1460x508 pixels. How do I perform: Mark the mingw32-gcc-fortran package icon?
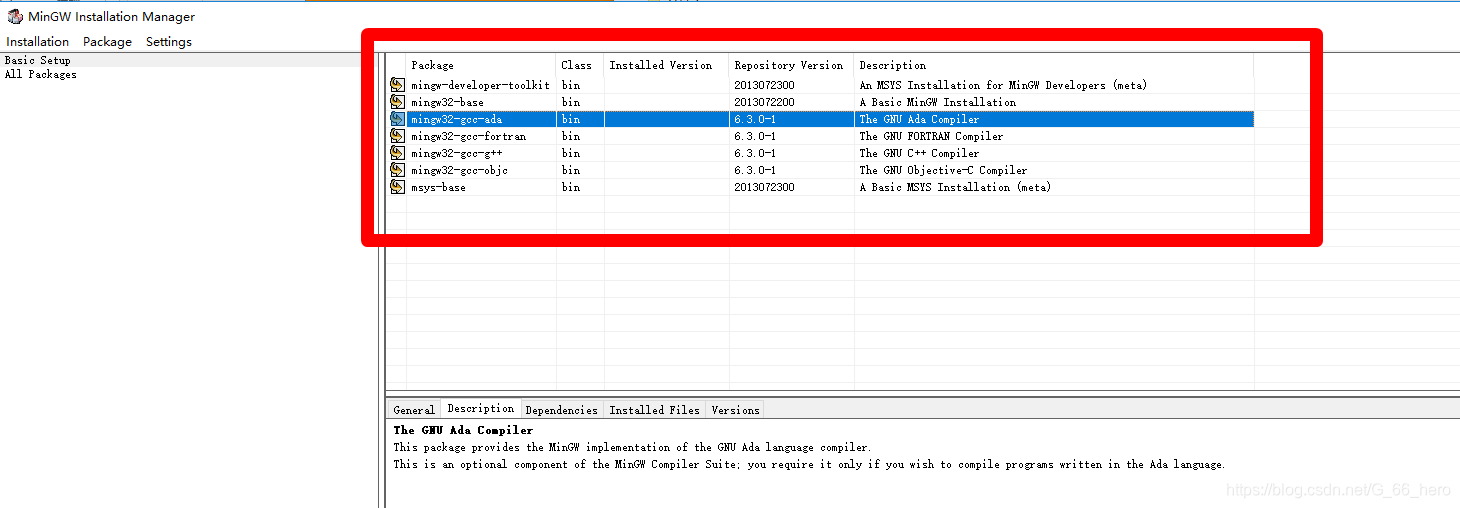coord(397,136)
